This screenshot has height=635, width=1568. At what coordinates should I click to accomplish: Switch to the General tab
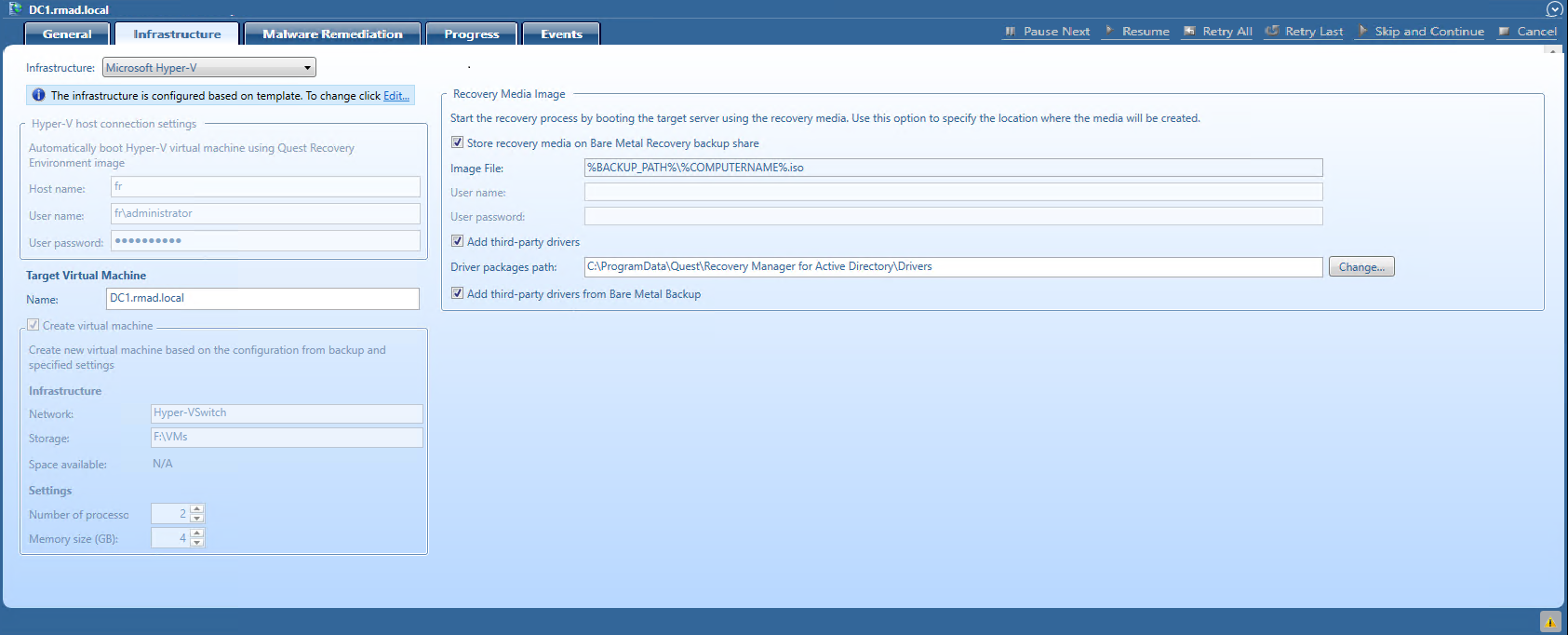pyautogui.click(x=67, y=34)
